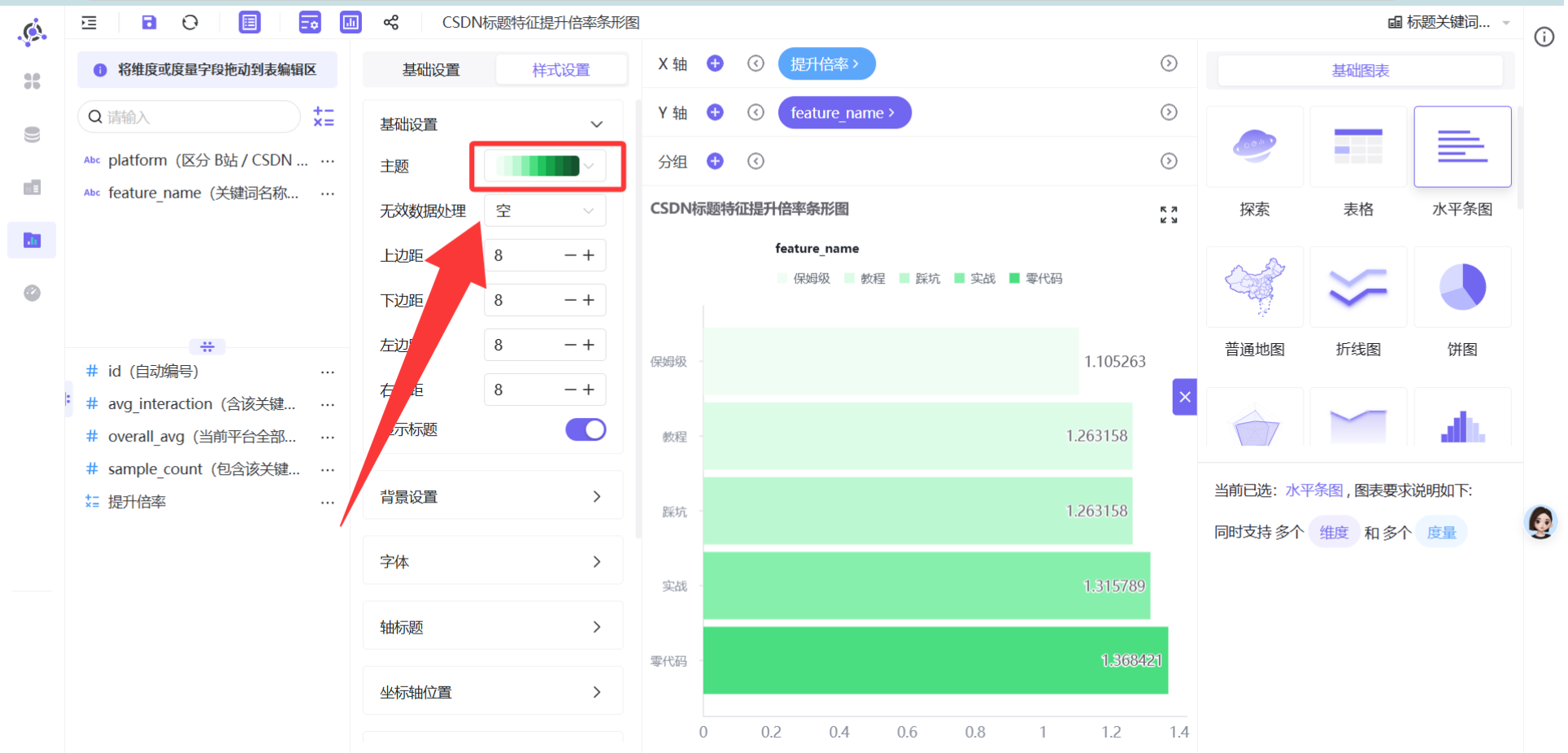Click the left arrow icon on the X 轴 row
1568x753 pixels.
756,63
